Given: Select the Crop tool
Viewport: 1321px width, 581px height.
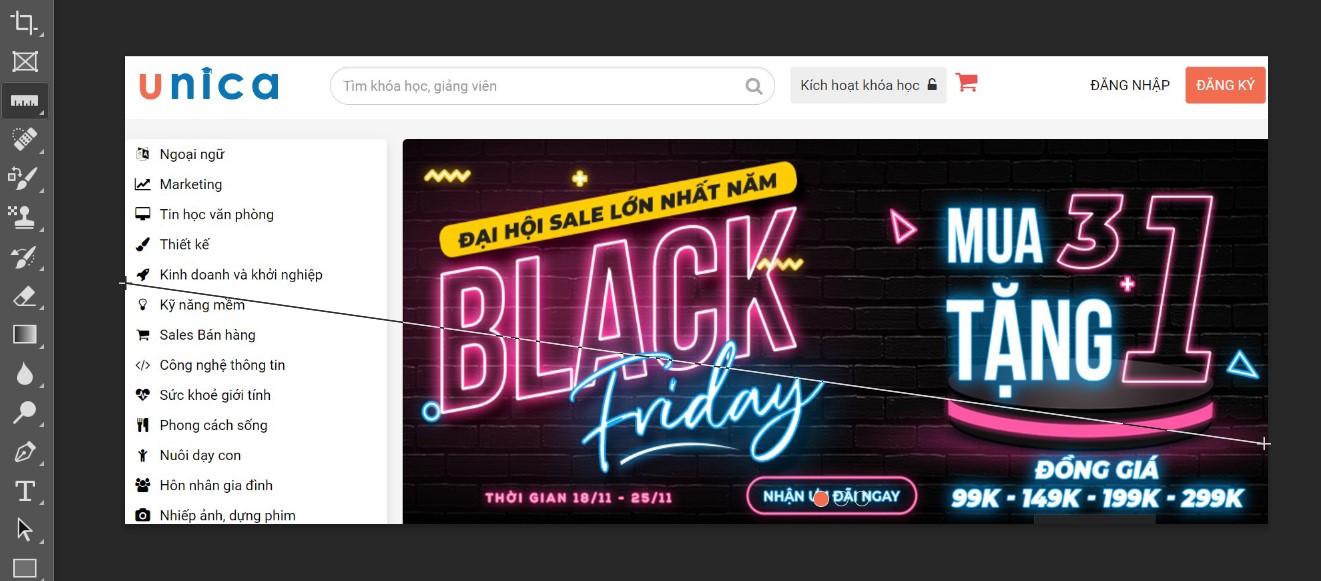Looking at the screenshot, I should click(x=24, y=22).
